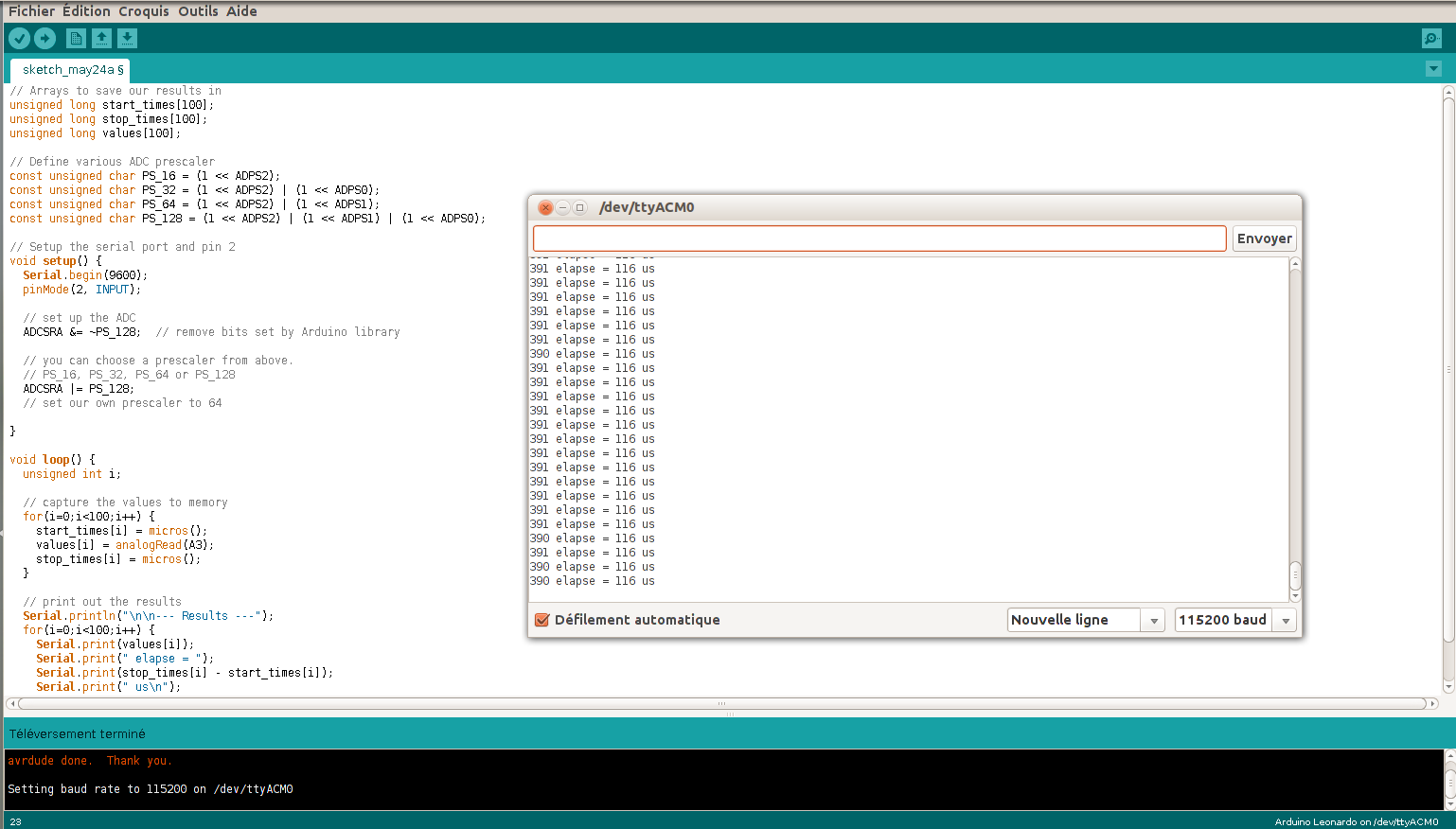The image size is (1456, 829).
Task: Click 'const unsigned char PS_16' definition line
Action: (x=145, y=176)
